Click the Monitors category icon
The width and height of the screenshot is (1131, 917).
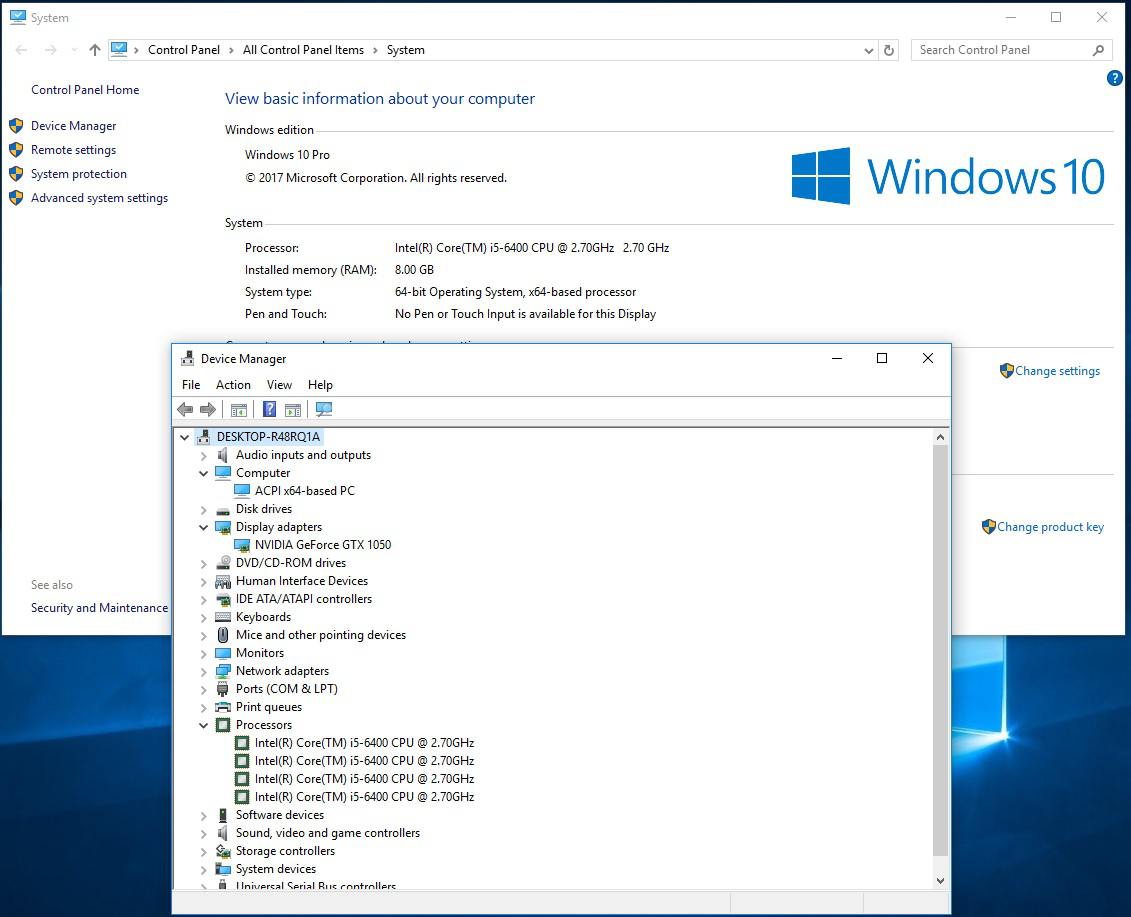[x=223, y=653]
